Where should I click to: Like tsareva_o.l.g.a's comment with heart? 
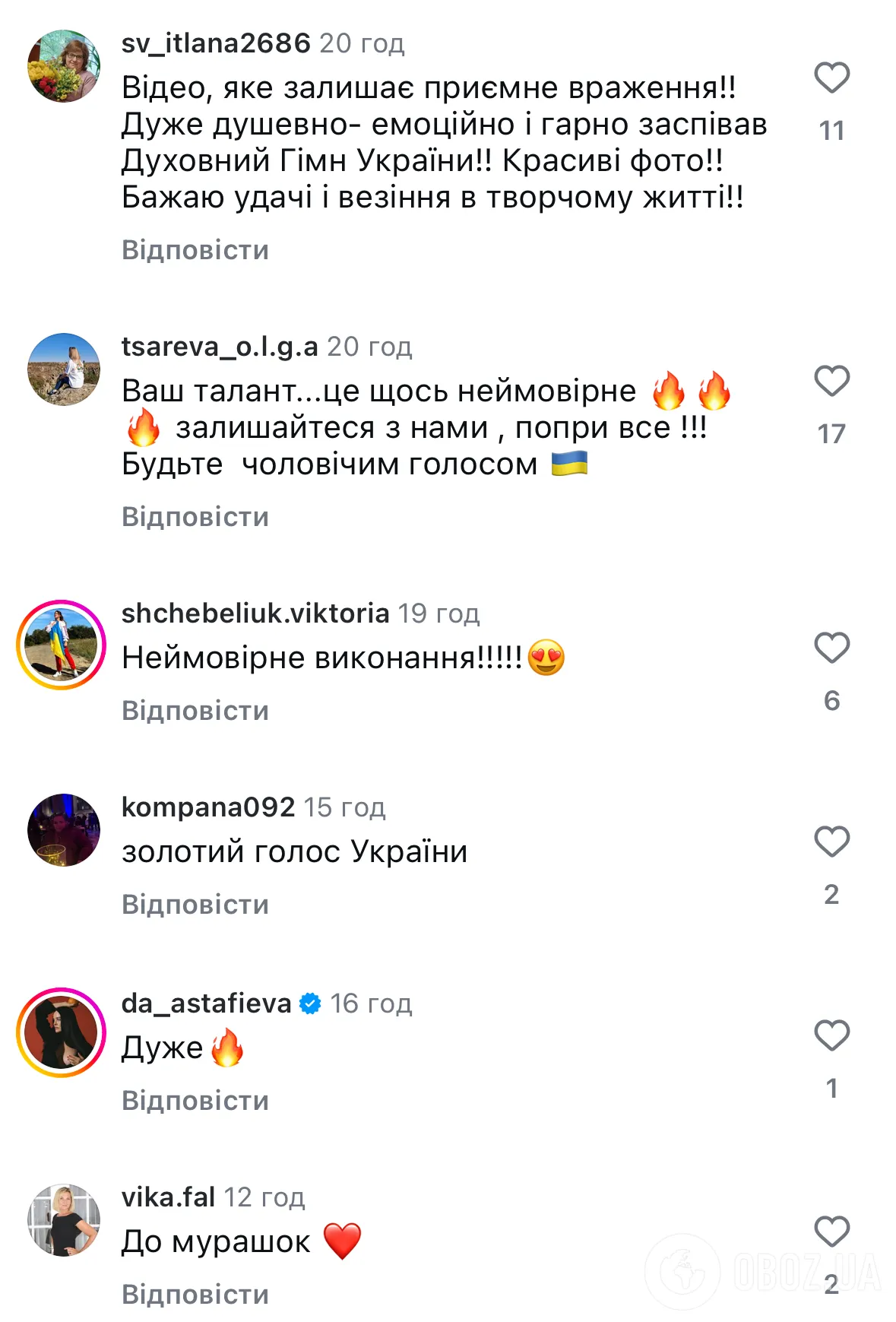click(x=831, y=381)
